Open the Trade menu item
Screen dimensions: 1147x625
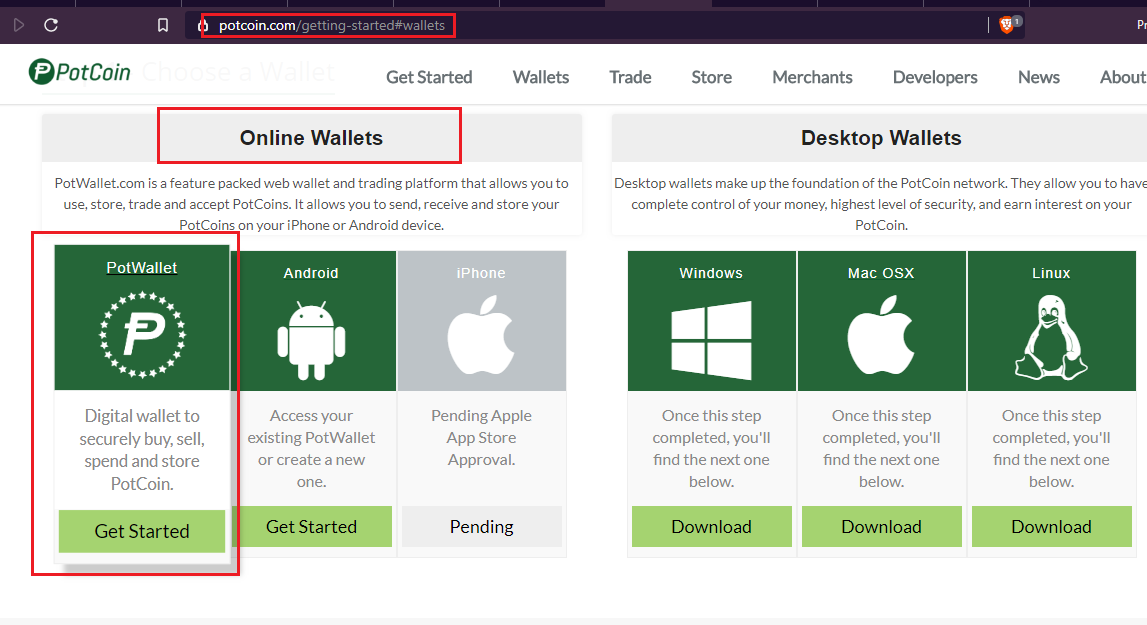pos(630,77)
